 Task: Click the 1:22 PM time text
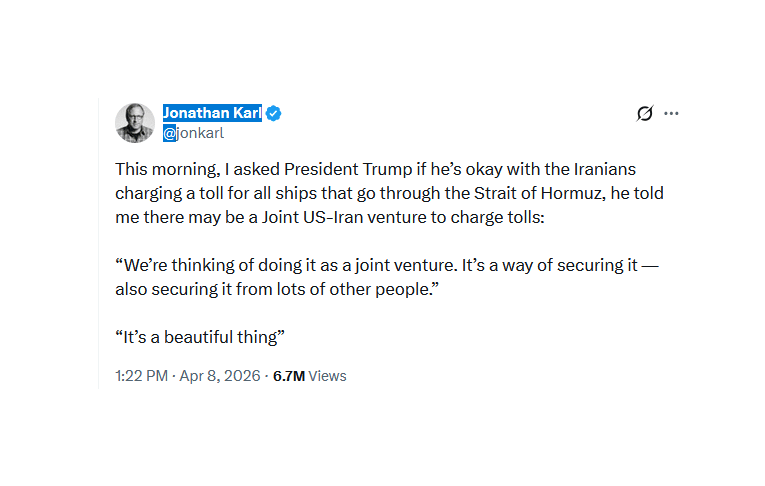[139, 377]
